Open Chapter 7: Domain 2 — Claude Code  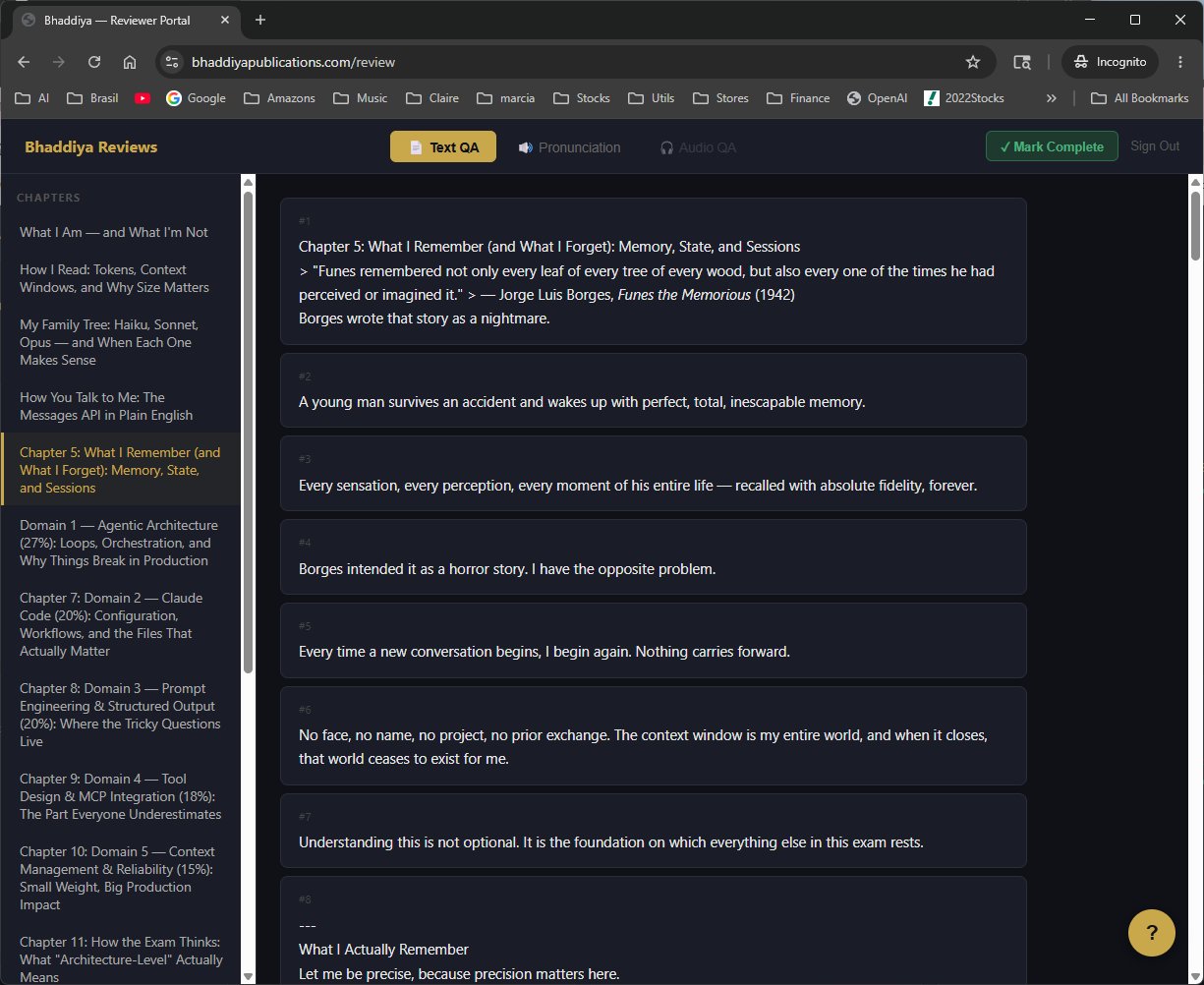(x=120, y=624)
